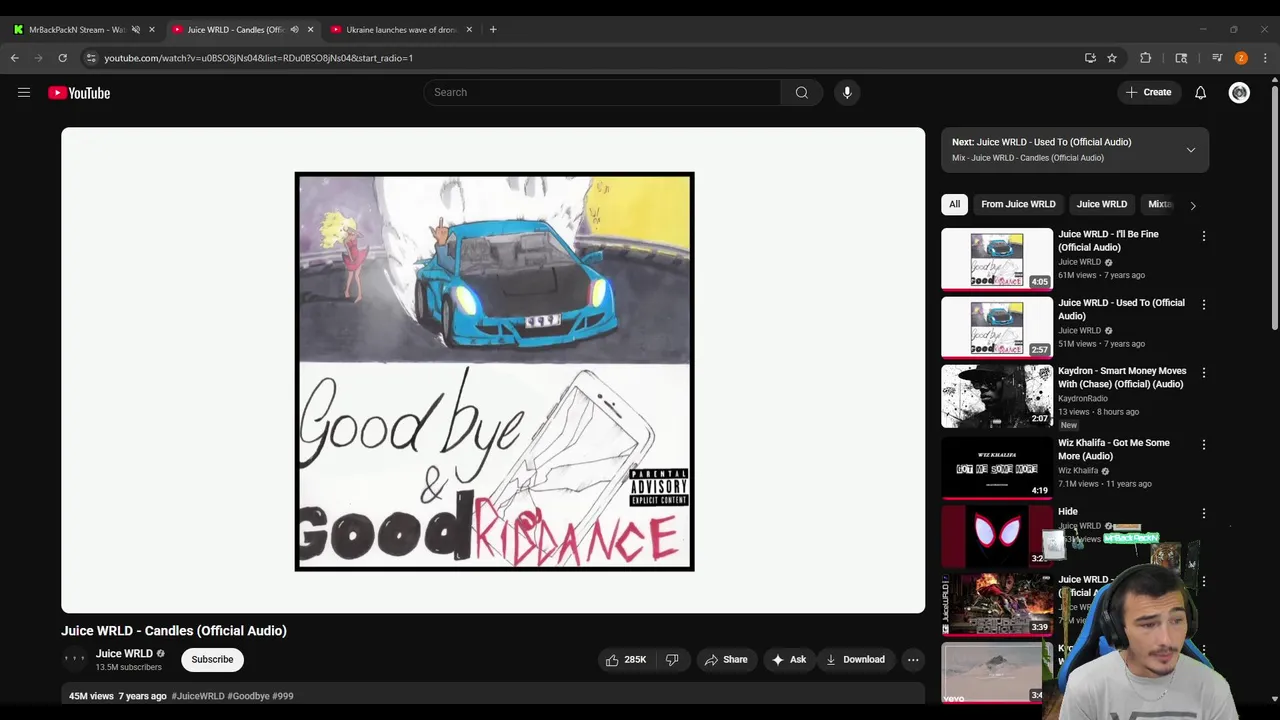This screenshot has width=1280, height=720.
Task: Close the Ukraine launches tab
Action: pos(469,30)
